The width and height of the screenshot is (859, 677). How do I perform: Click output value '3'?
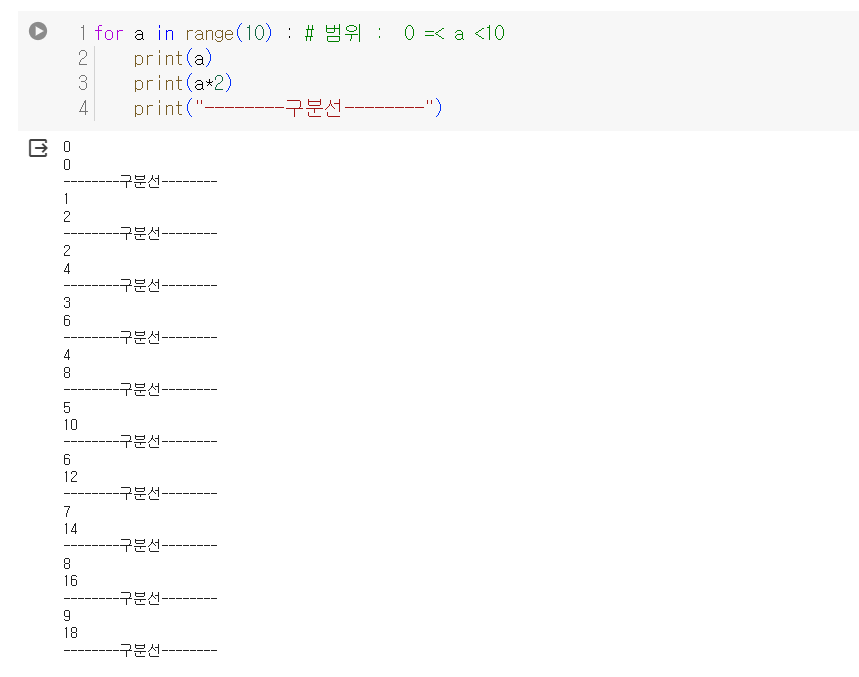point(67,303)
